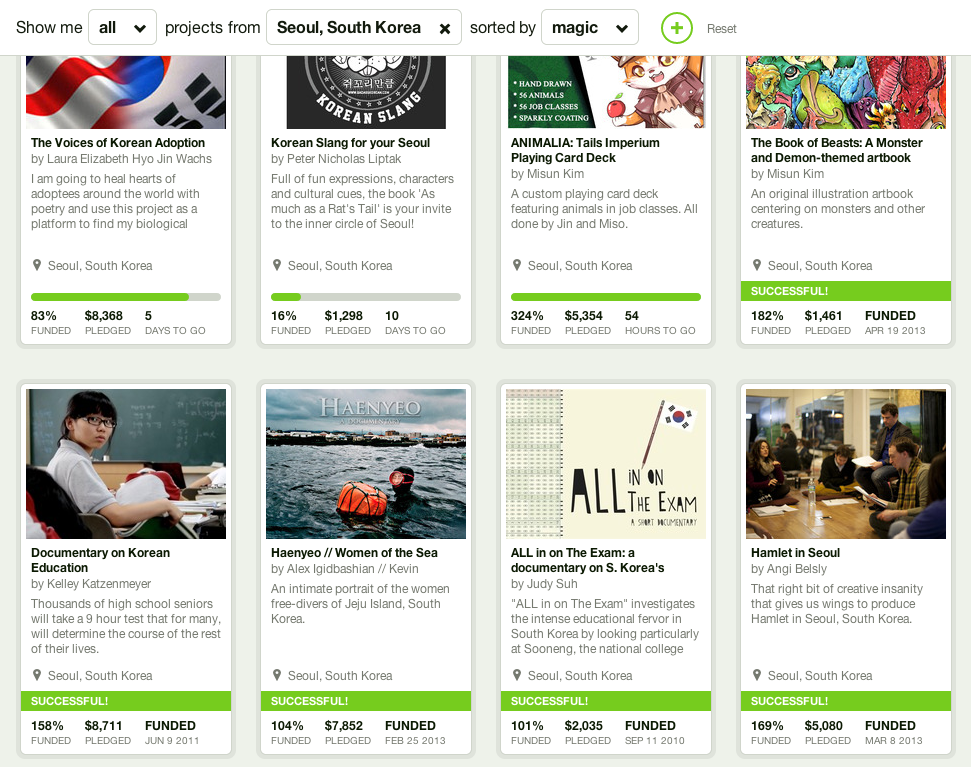Click location pin on Hamlet in Seoul card

[757, 675]
